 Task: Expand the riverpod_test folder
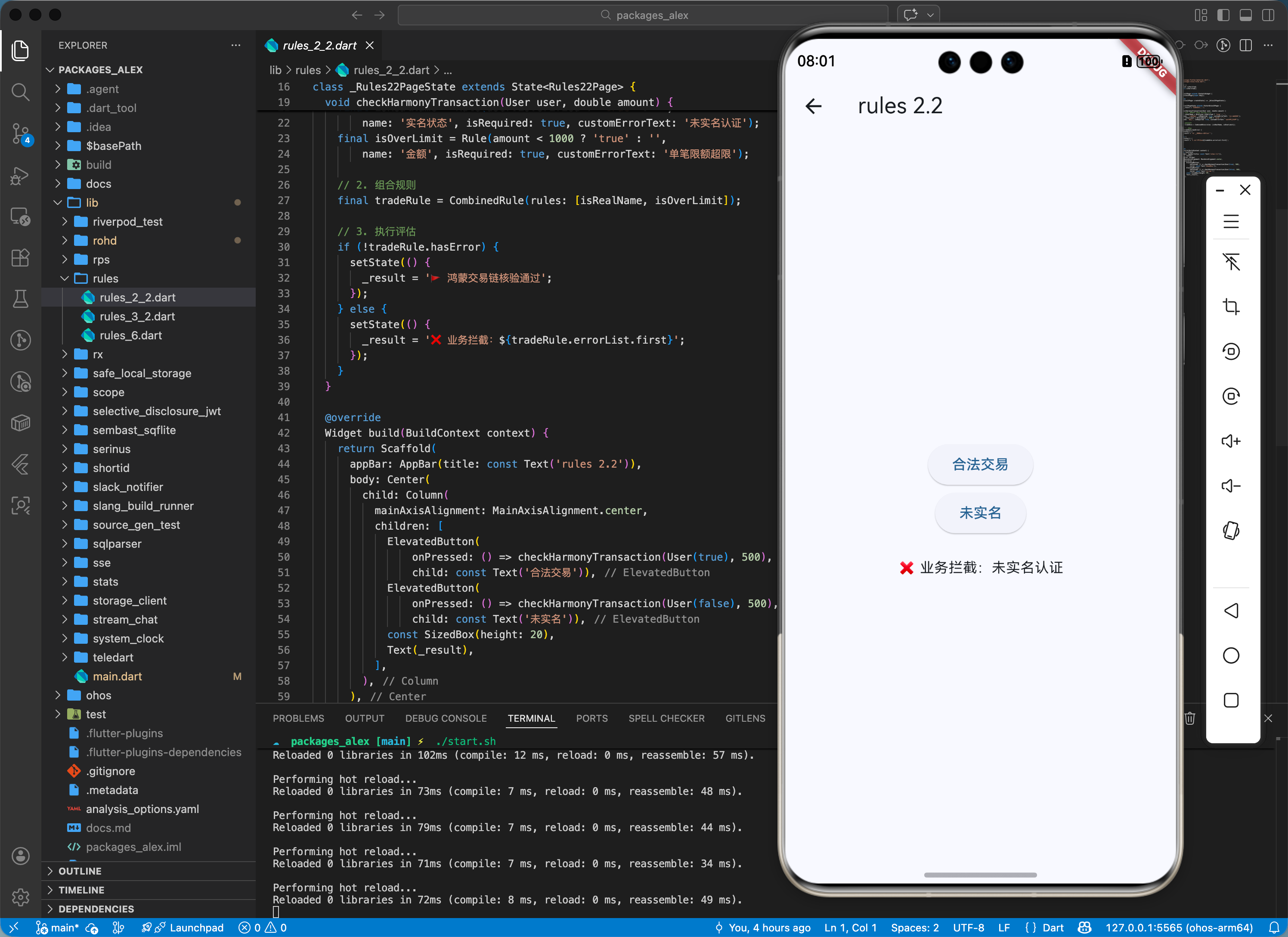coord(127,222)
